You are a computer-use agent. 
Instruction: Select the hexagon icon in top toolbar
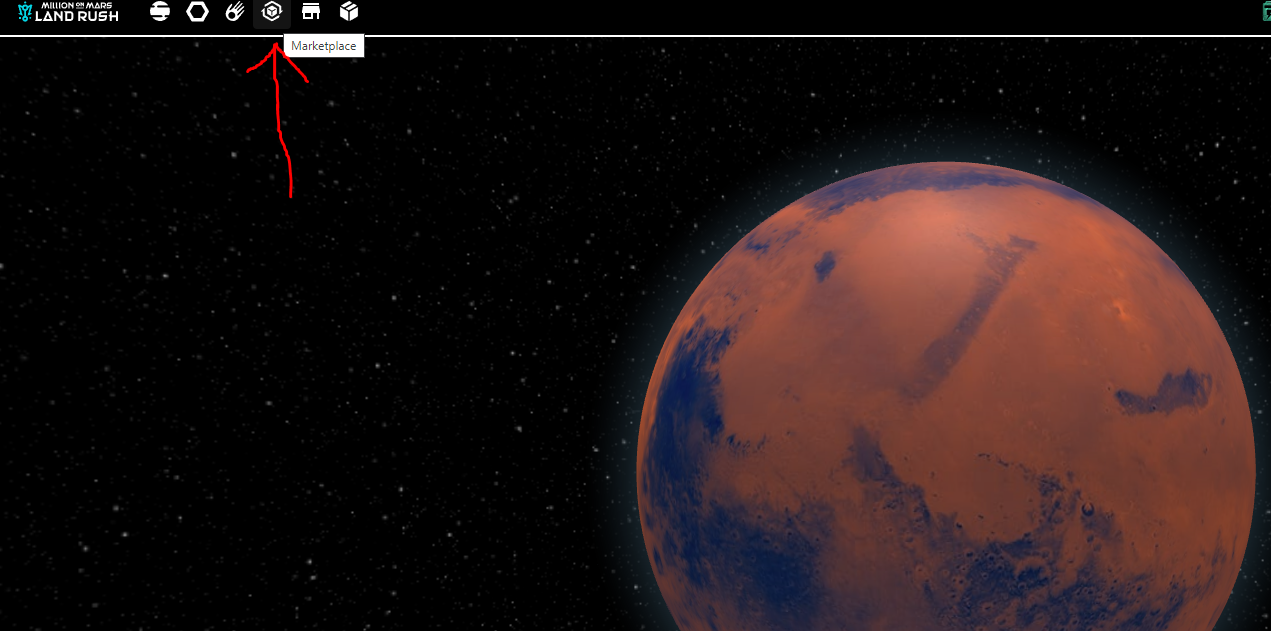pos(198,12)
